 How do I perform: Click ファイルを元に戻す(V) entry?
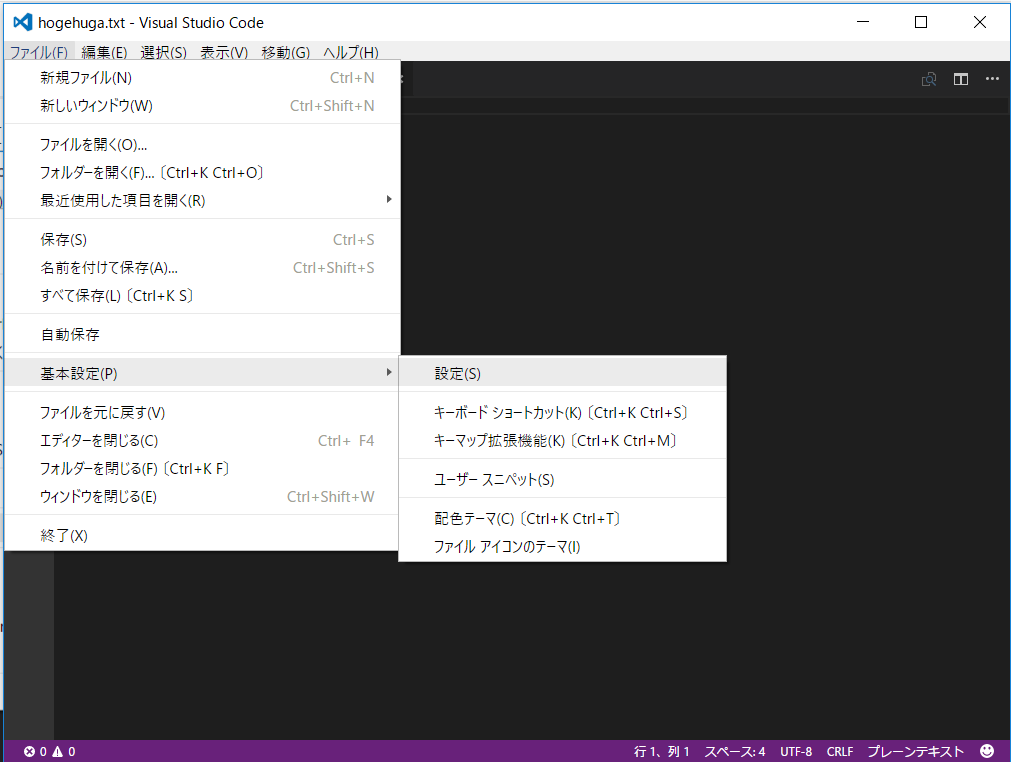coord(202,413)
